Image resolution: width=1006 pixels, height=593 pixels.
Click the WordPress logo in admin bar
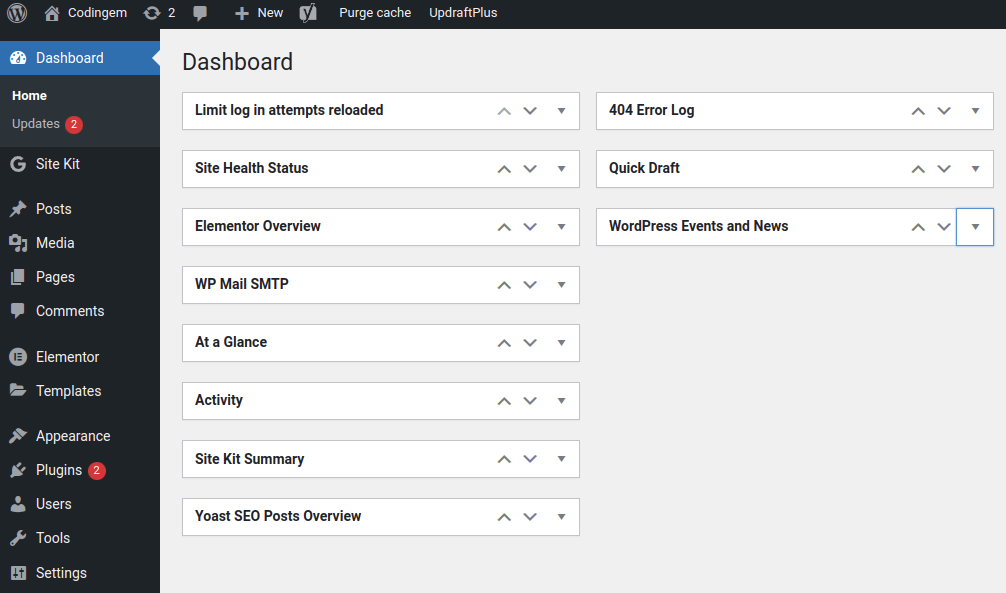click(17, 13)
